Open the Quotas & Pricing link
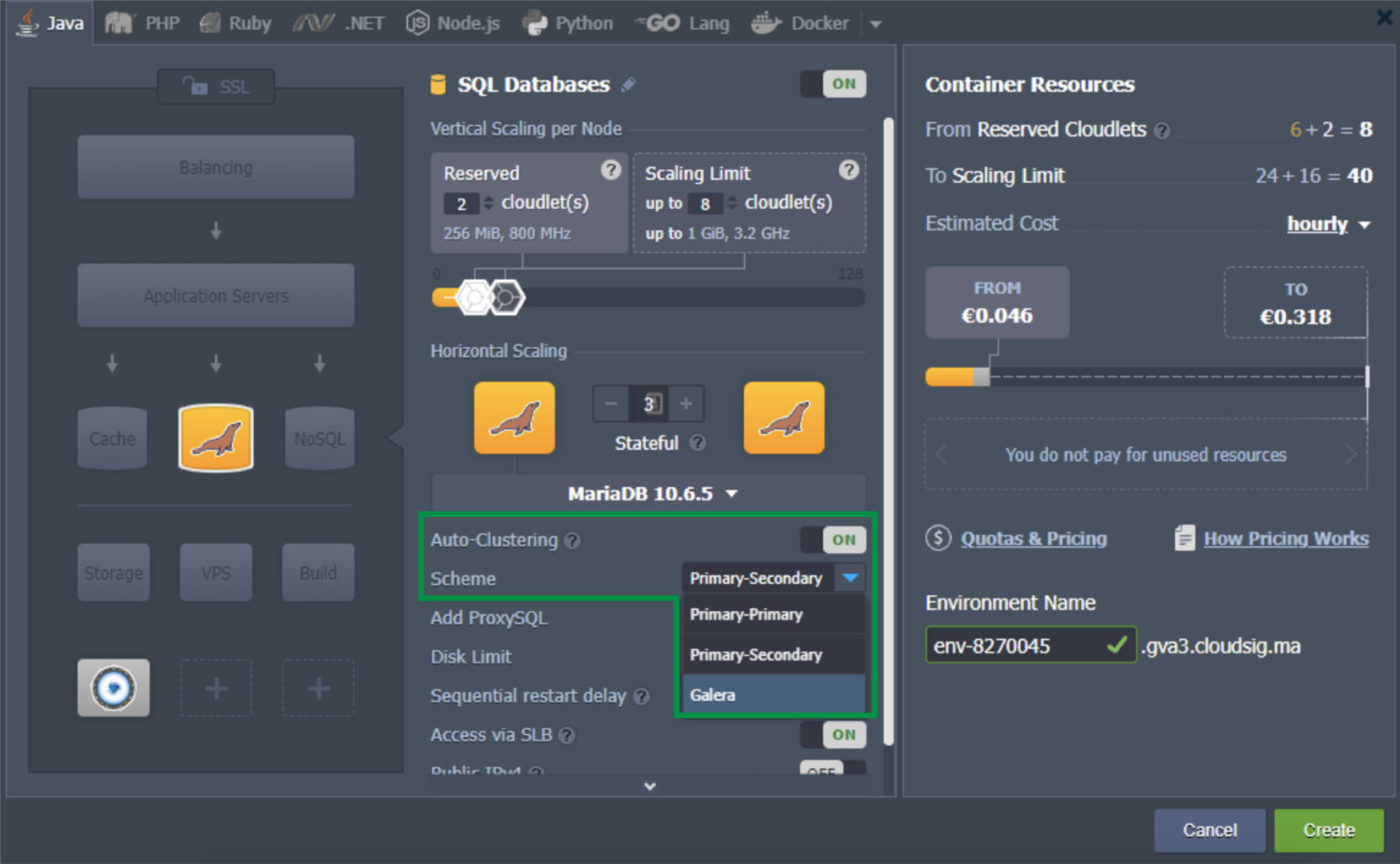 [1033, 538]
